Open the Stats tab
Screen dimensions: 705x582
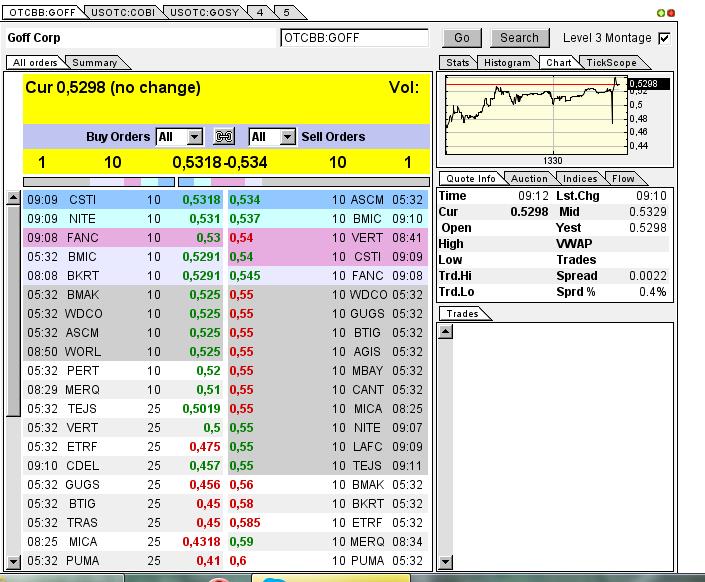(458, 63)
